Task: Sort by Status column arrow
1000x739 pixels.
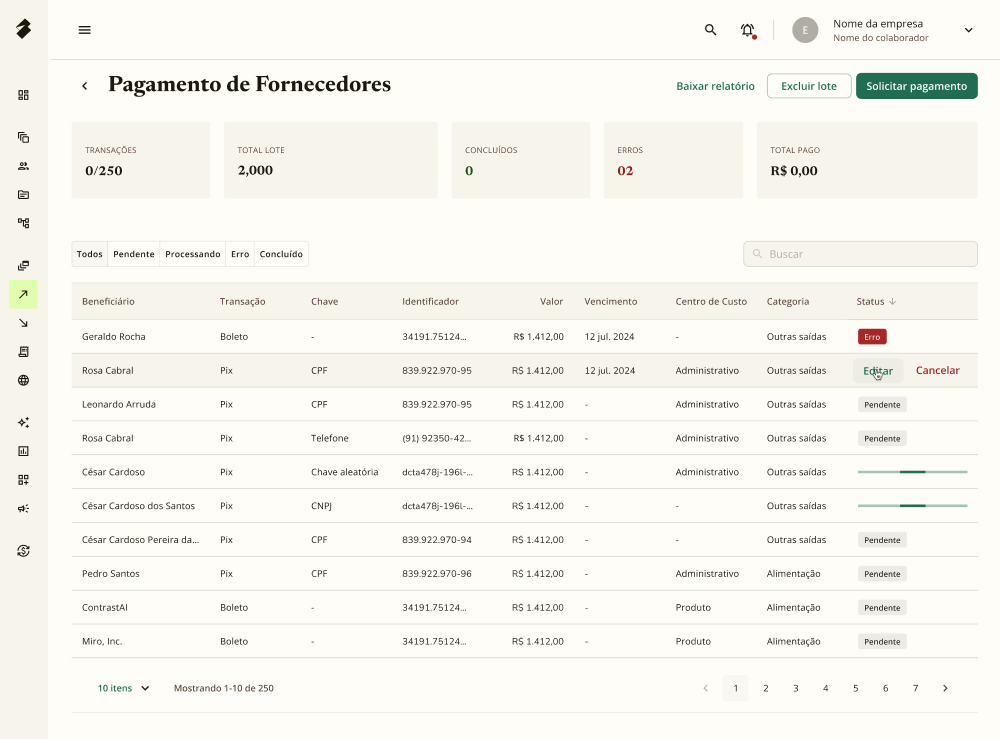Action: 892,302
